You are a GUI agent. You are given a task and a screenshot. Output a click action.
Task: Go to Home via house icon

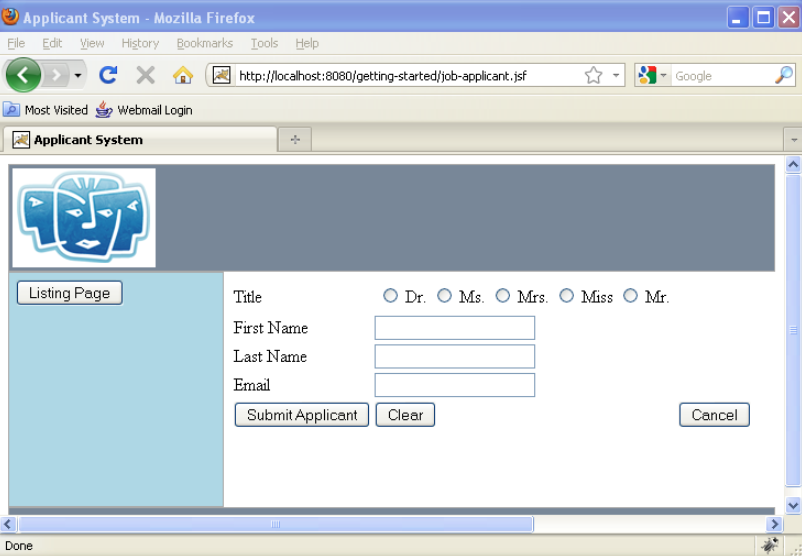click(182, 75)
